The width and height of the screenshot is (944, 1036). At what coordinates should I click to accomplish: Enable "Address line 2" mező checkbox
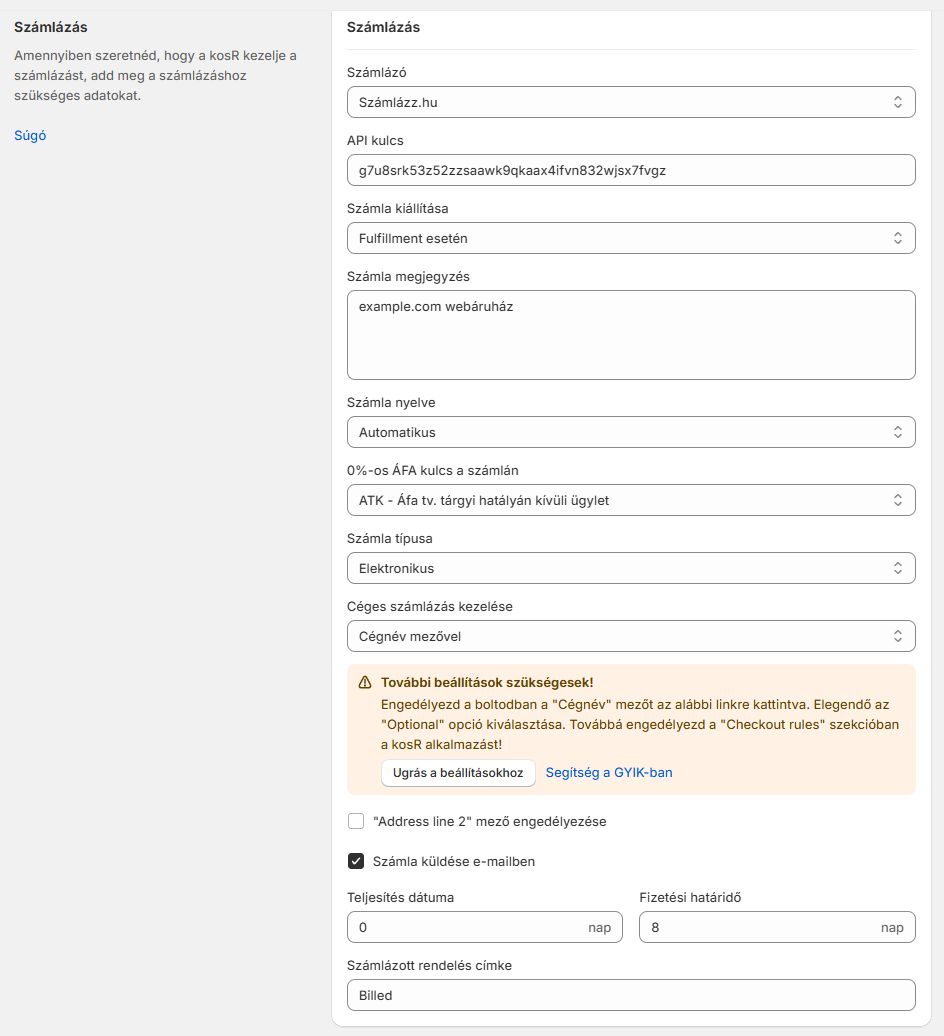[x=356, y=821]
